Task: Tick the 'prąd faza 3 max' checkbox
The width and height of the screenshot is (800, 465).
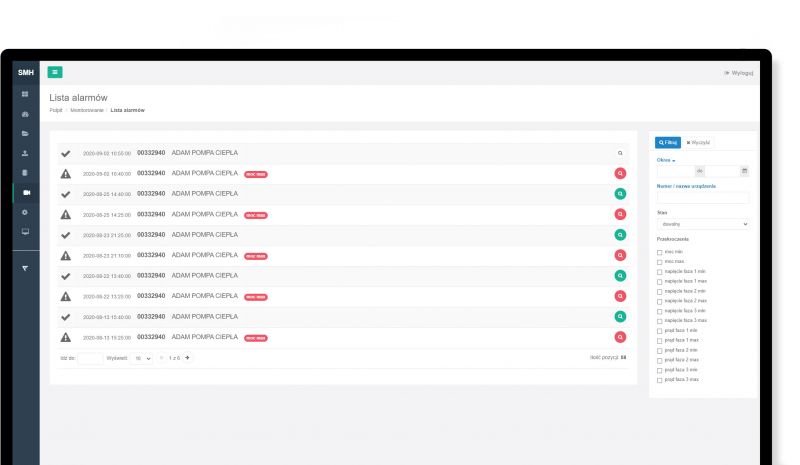Action: (x=659, y=380)
